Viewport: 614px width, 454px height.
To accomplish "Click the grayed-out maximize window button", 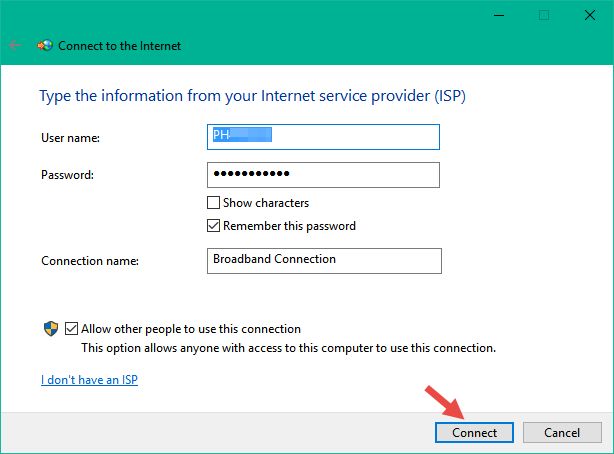I will click(544, 15).
